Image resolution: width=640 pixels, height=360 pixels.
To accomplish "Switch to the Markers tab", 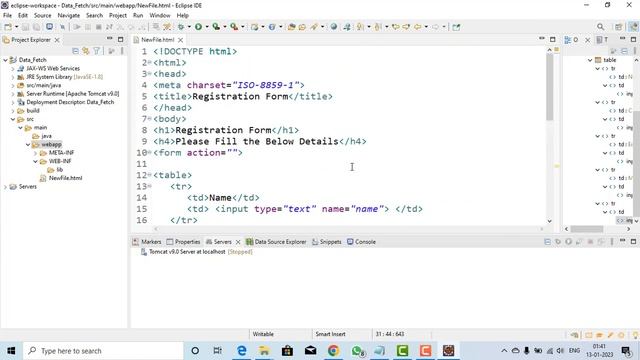I will point(147,242).
